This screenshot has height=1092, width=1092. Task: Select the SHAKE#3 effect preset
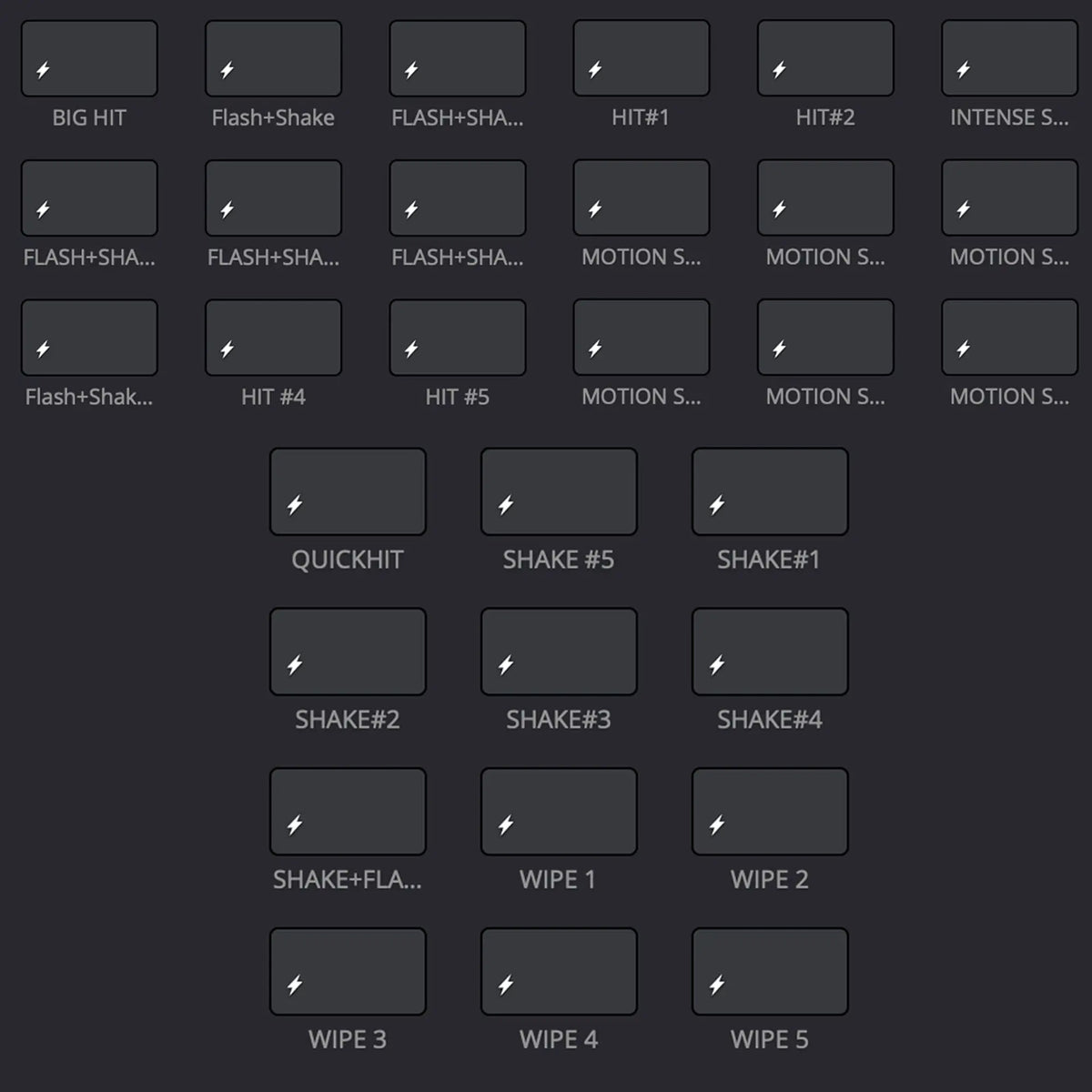559,651
